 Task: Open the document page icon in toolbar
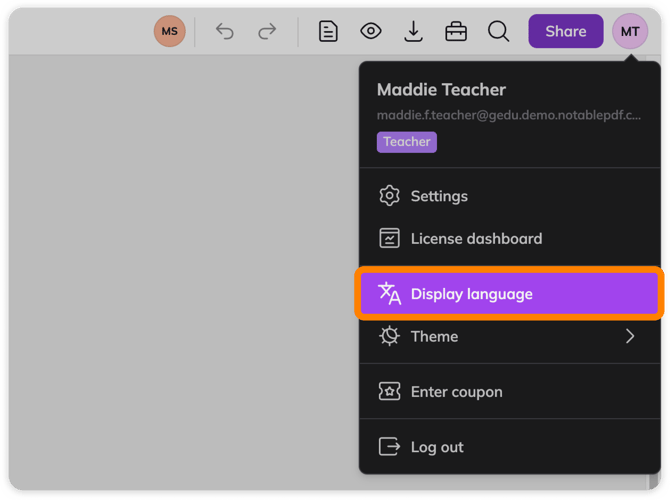coord(328,31)
